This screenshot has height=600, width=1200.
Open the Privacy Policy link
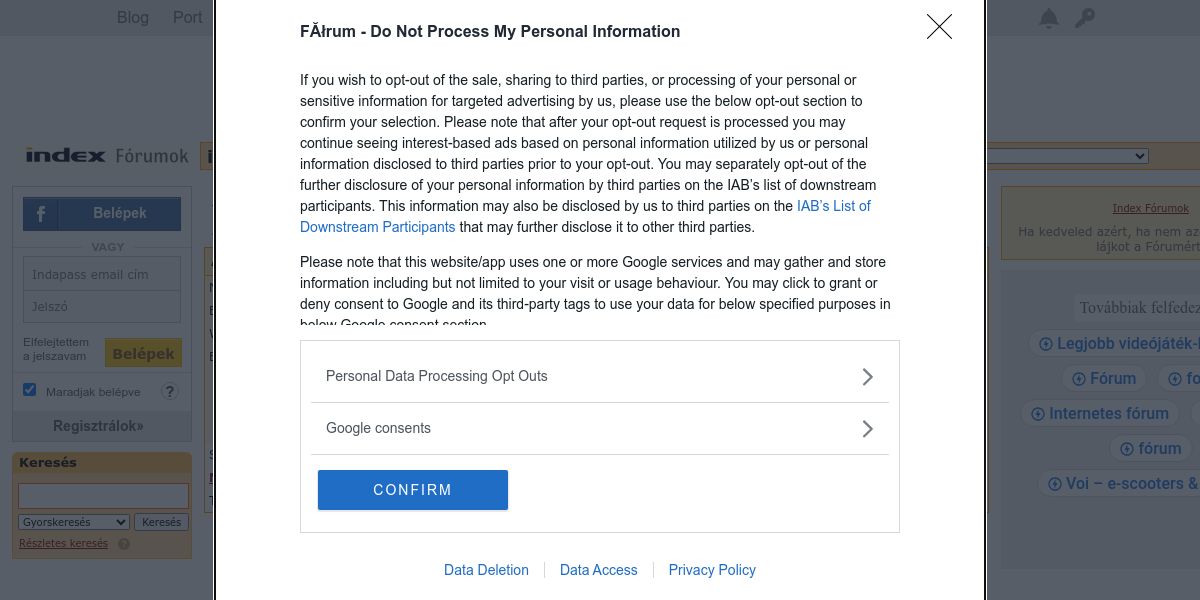[x=712, y=570]
